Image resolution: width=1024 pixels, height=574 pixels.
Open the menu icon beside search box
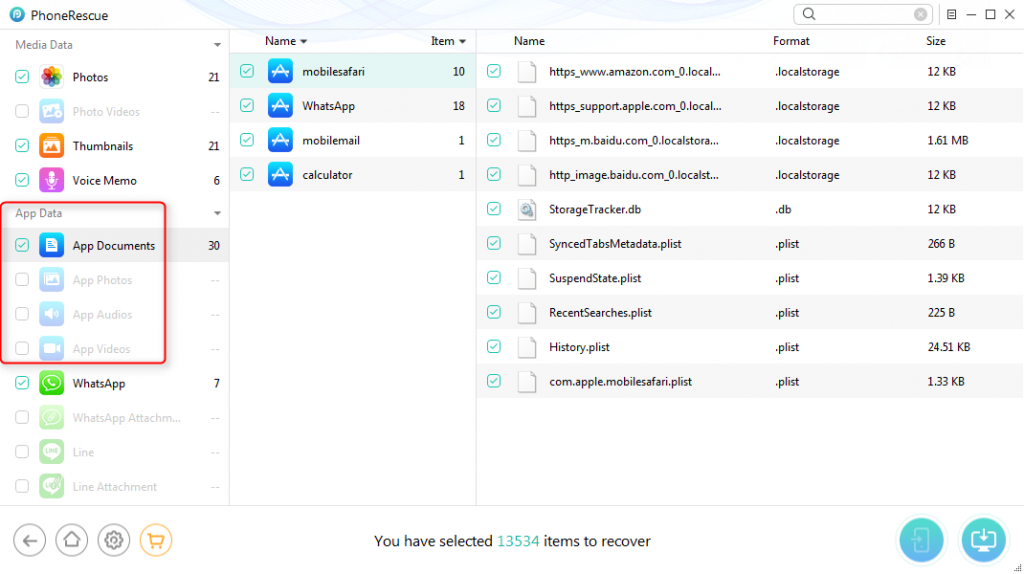coord(951,14)
